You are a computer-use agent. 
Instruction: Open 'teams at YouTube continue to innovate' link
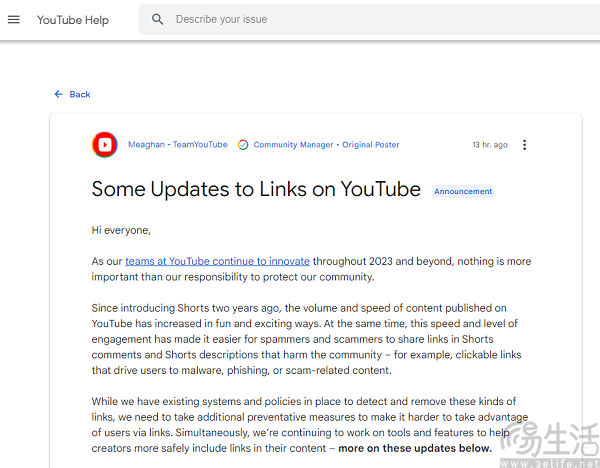click(217, 261)
